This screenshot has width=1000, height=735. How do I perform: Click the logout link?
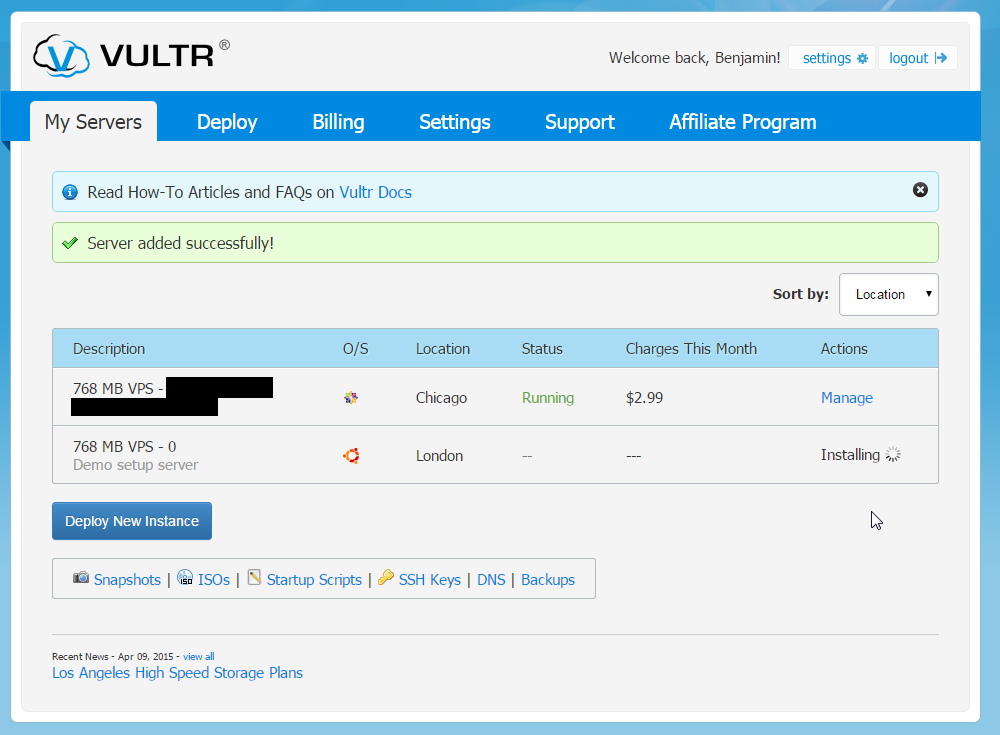(918, 58)
